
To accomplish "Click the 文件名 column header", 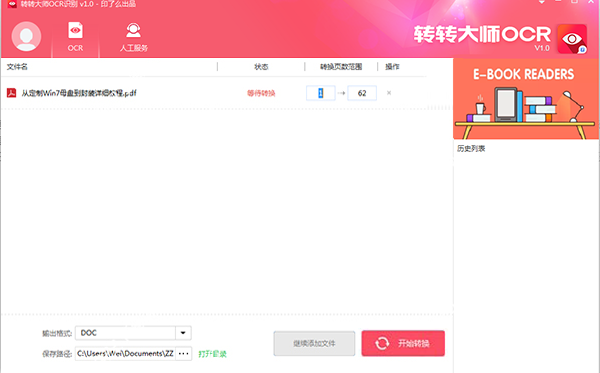I will pos(17,67).
